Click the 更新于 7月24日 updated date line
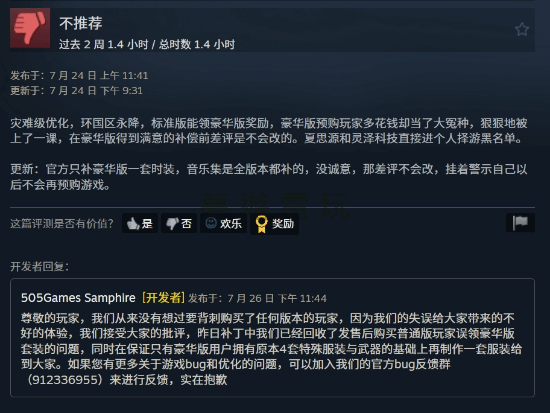 tap(76, 91)
